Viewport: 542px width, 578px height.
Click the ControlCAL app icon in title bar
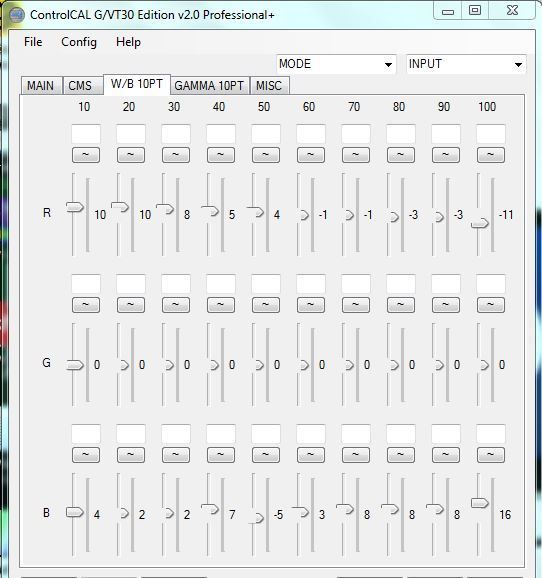tap(16, 15)
